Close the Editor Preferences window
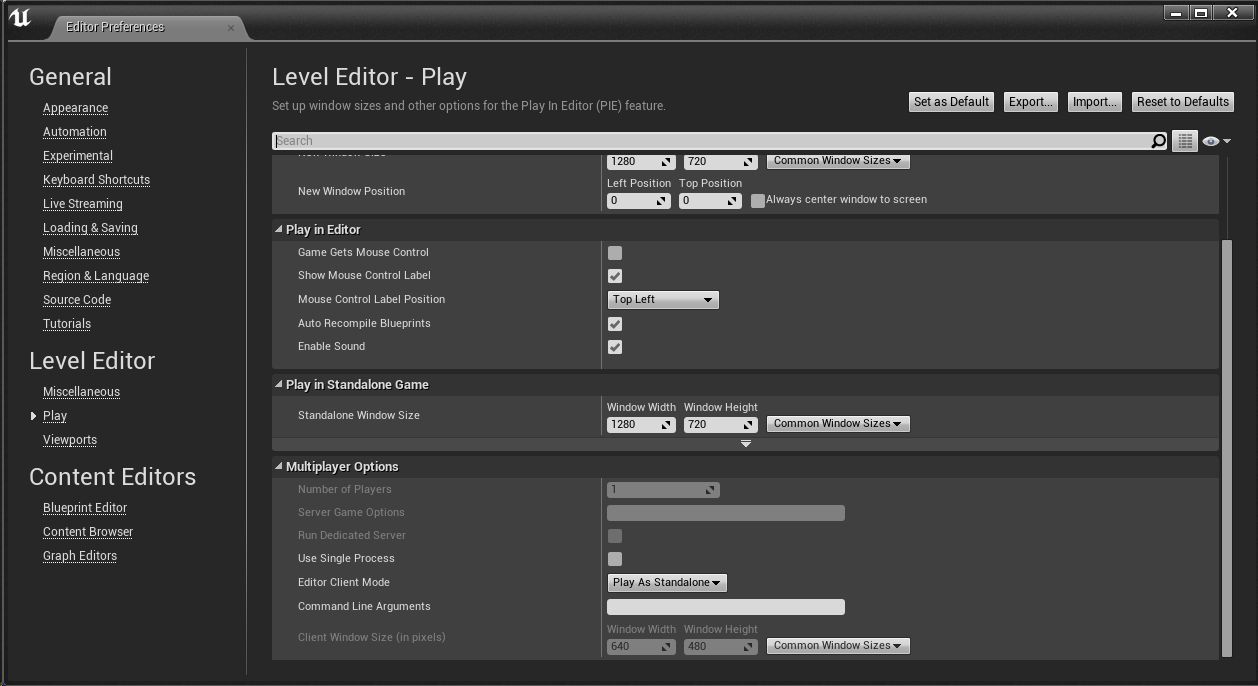 (x=1232, y=13)
